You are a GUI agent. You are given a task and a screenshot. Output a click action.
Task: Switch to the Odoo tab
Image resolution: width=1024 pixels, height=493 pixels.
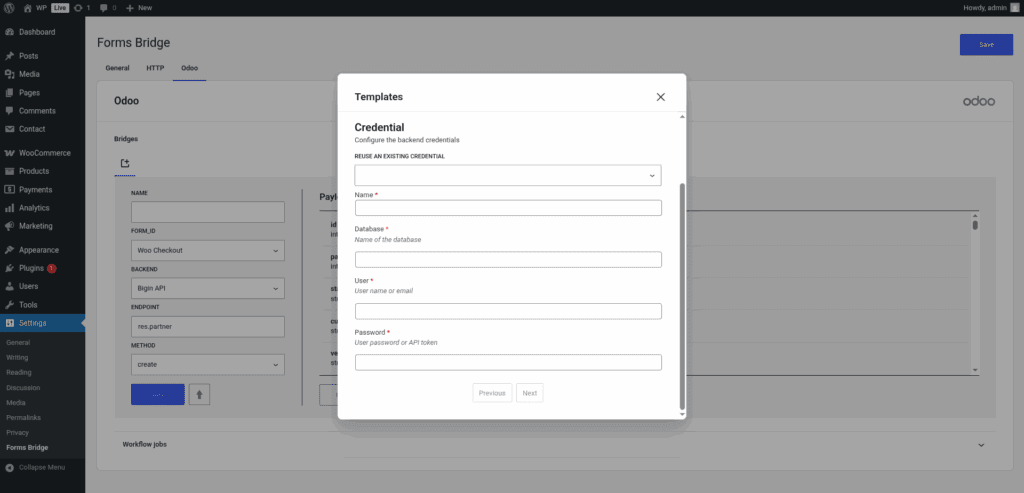click(x=189, y=68)
